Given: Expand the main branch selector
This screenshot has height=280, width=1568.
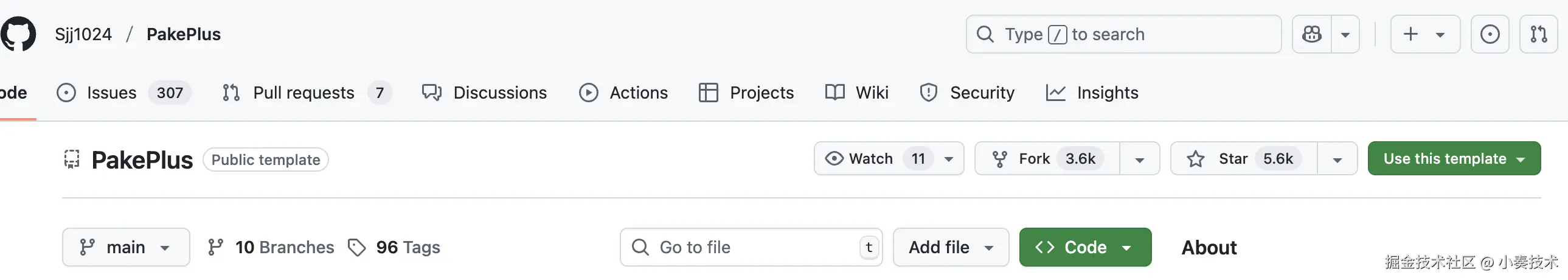Looking at the screenshot, I should tap(125, 247).
